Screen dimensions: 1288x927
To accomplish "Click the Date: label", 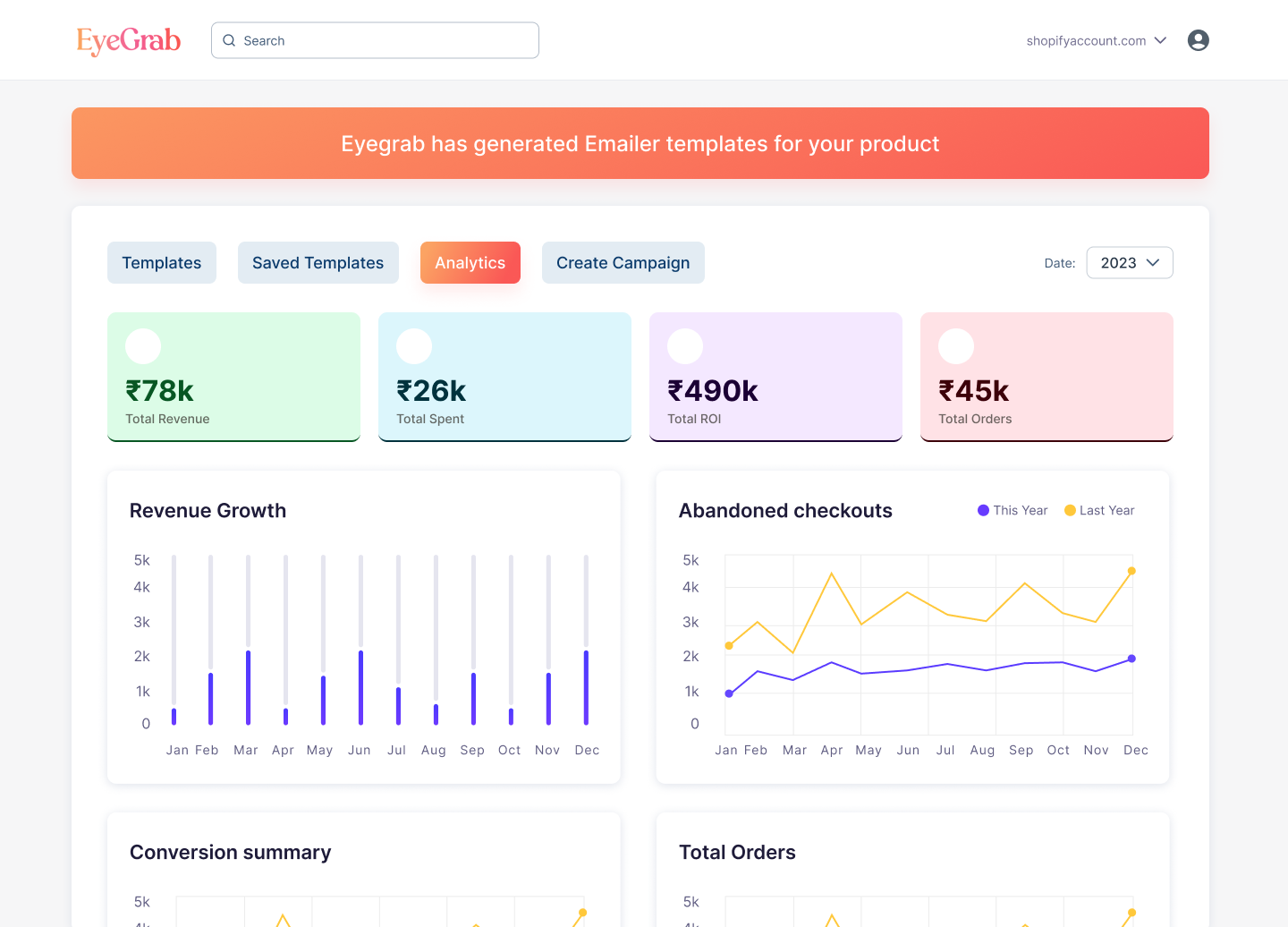I will 1060,263.
